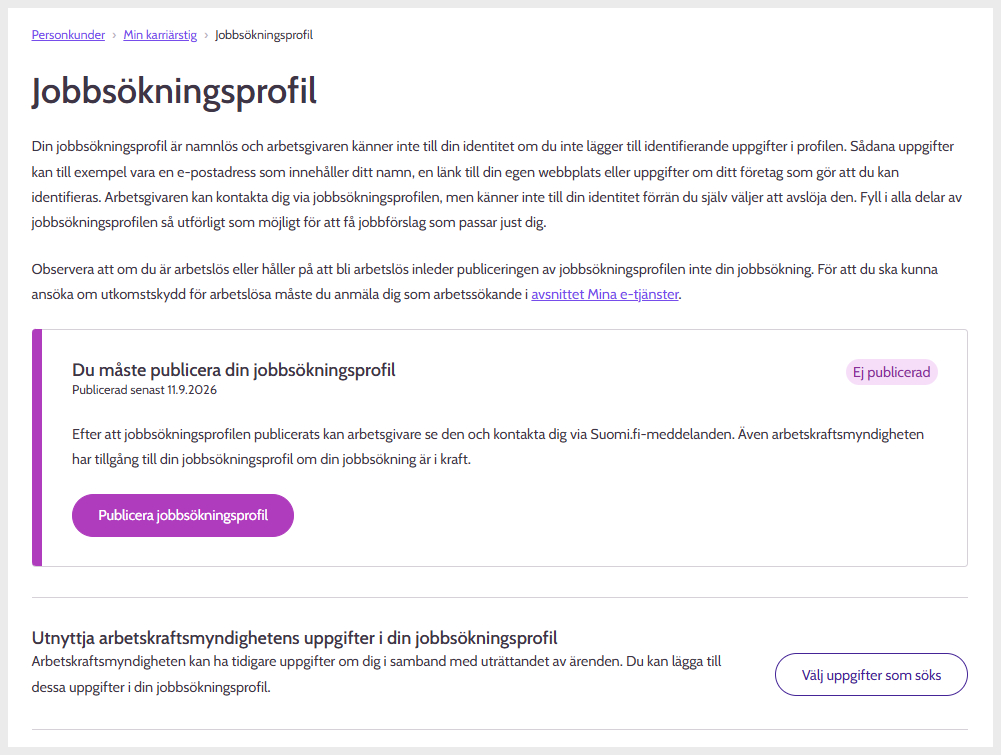Click the Publicerad senast 11.9.2026 date text

[x=144, y=390]
